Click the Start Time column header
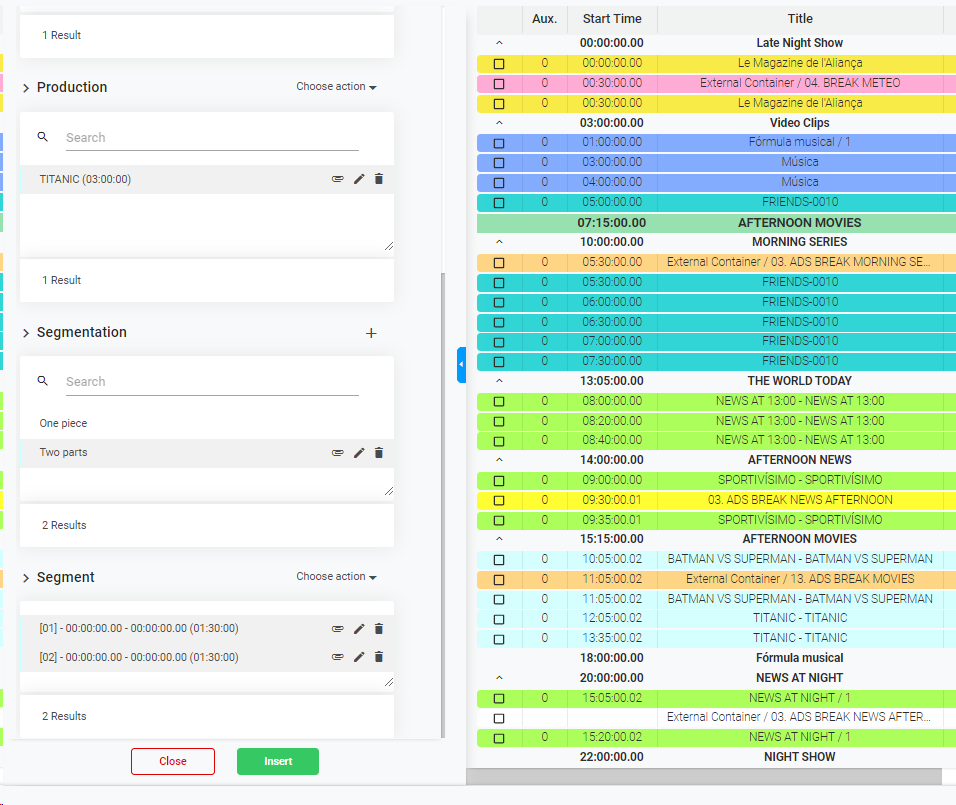Viewport: 956px width, 805px height. click(612, 19)
